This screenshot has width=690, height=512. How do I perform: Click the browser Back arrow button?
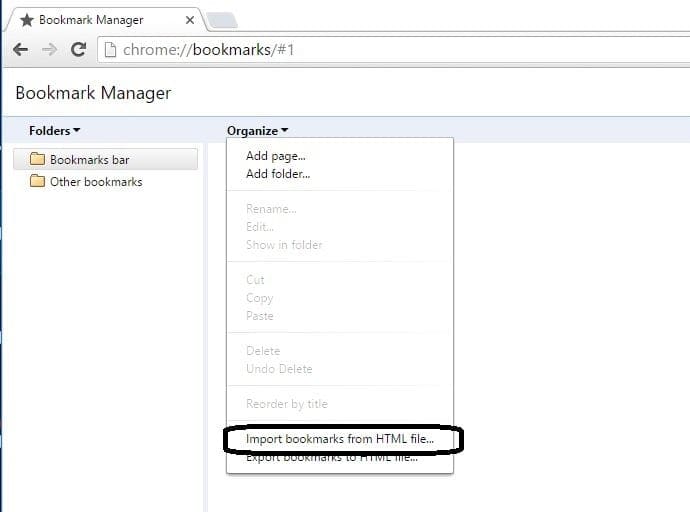(20, 49)
